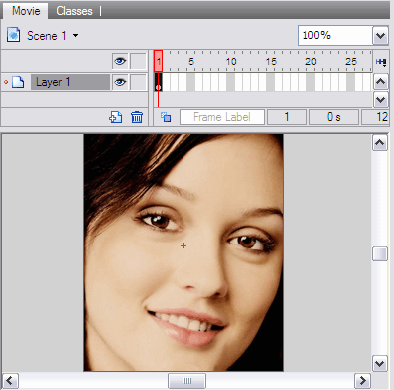Click the onion skin icon beside Frame Label
The height and width of the screenshot is (390, 394).
click(166, 117)
